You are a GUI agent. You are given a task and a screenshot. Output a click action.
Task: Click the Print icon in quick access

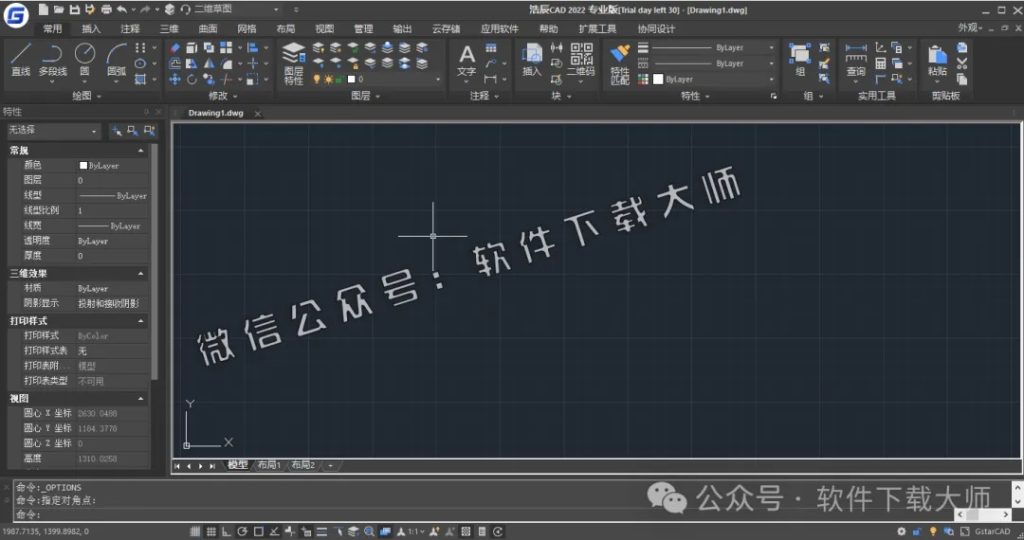click(106, 10)
